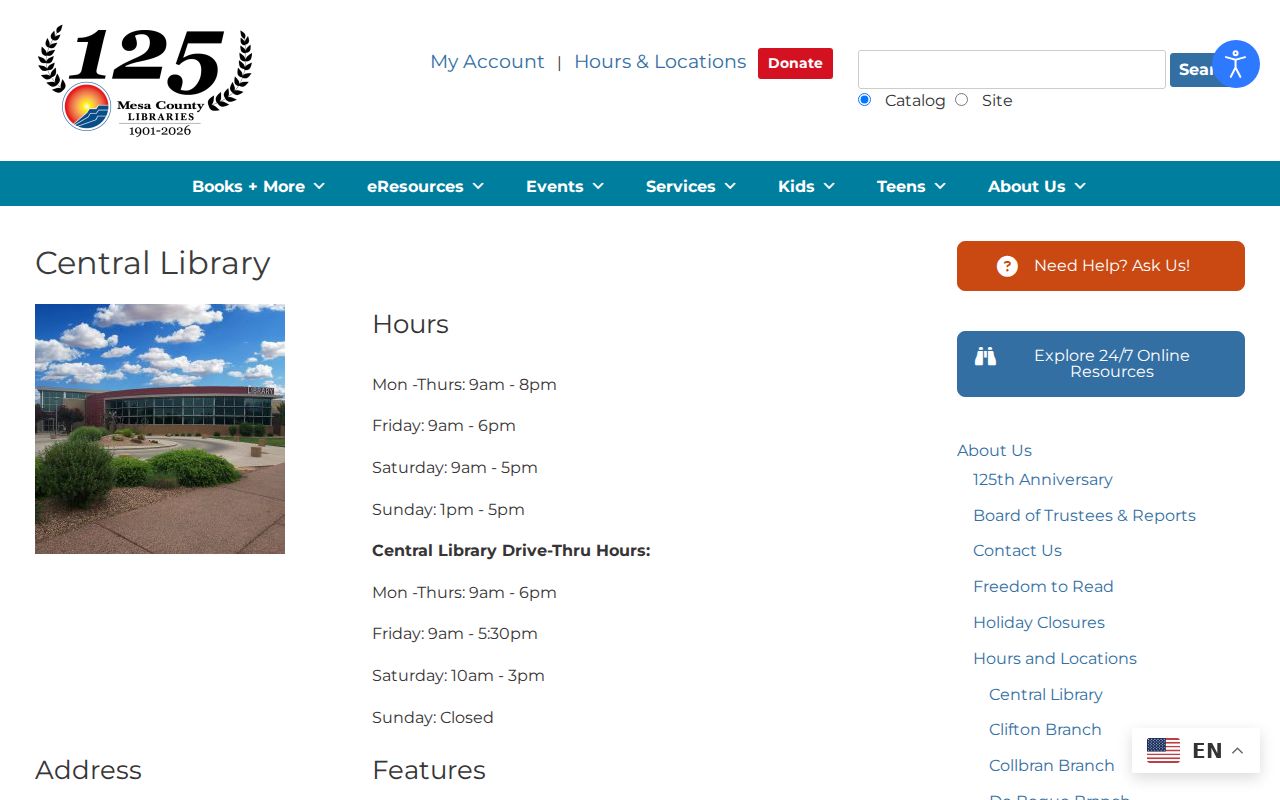Expand the Teens menu chevron
Screen dimensions: 1280x800
940,186
